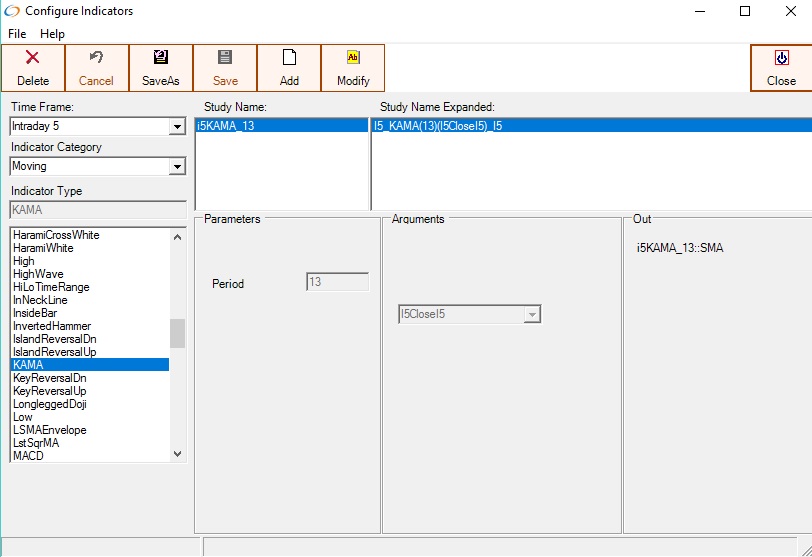Click the Save floppy disk icon
Viewport: 812px width, 557px height.
[x=225, y=58]
